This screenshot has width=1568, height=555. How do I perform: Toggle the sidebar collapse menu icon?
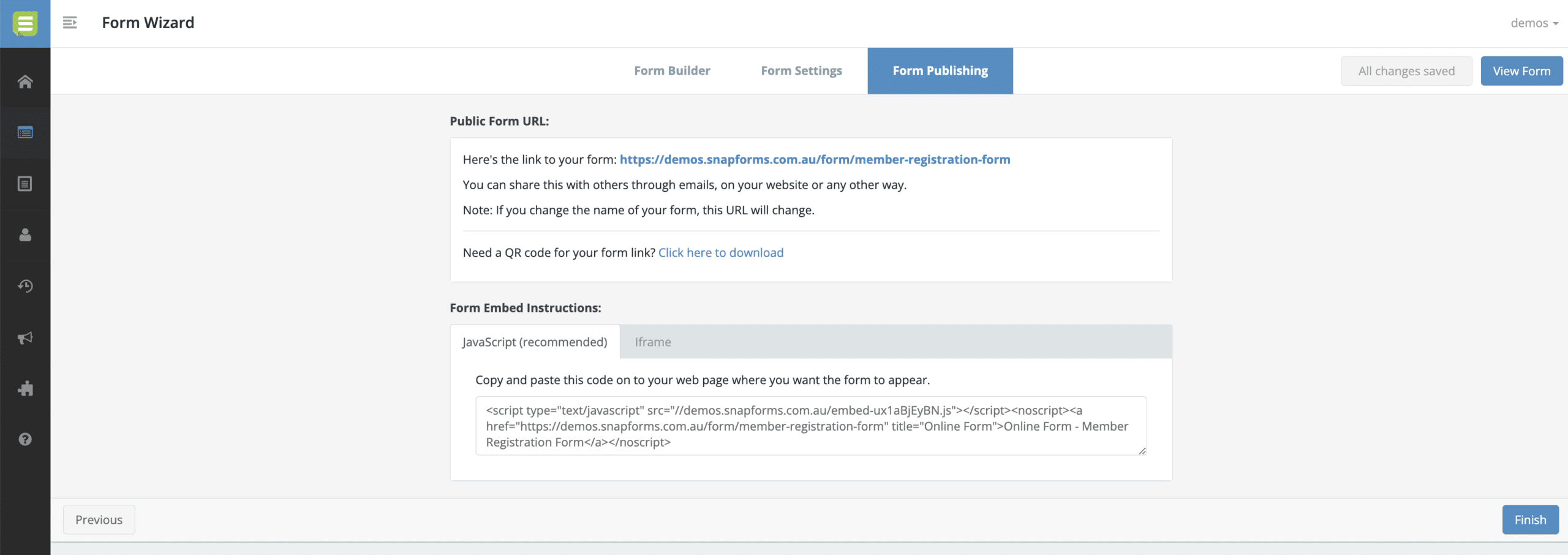[70, 23]
